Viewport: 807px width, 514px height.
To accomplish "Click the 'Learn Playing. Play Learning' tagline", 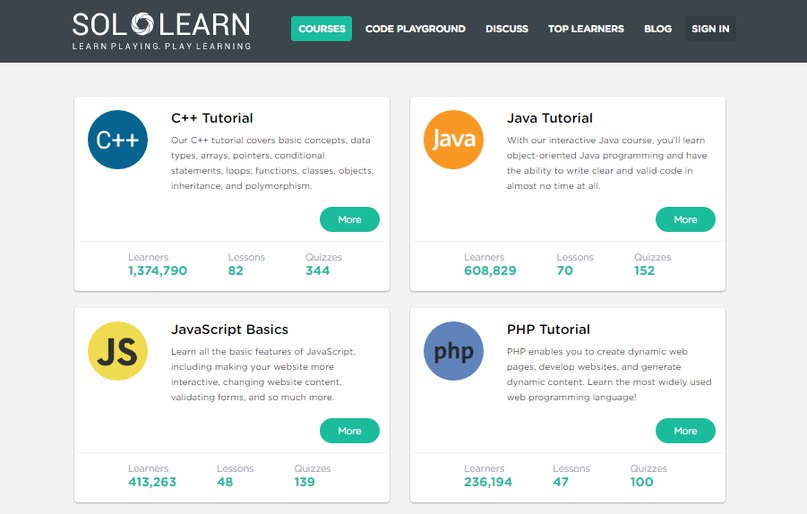I will pyautogui.click(x=162, y=46).
